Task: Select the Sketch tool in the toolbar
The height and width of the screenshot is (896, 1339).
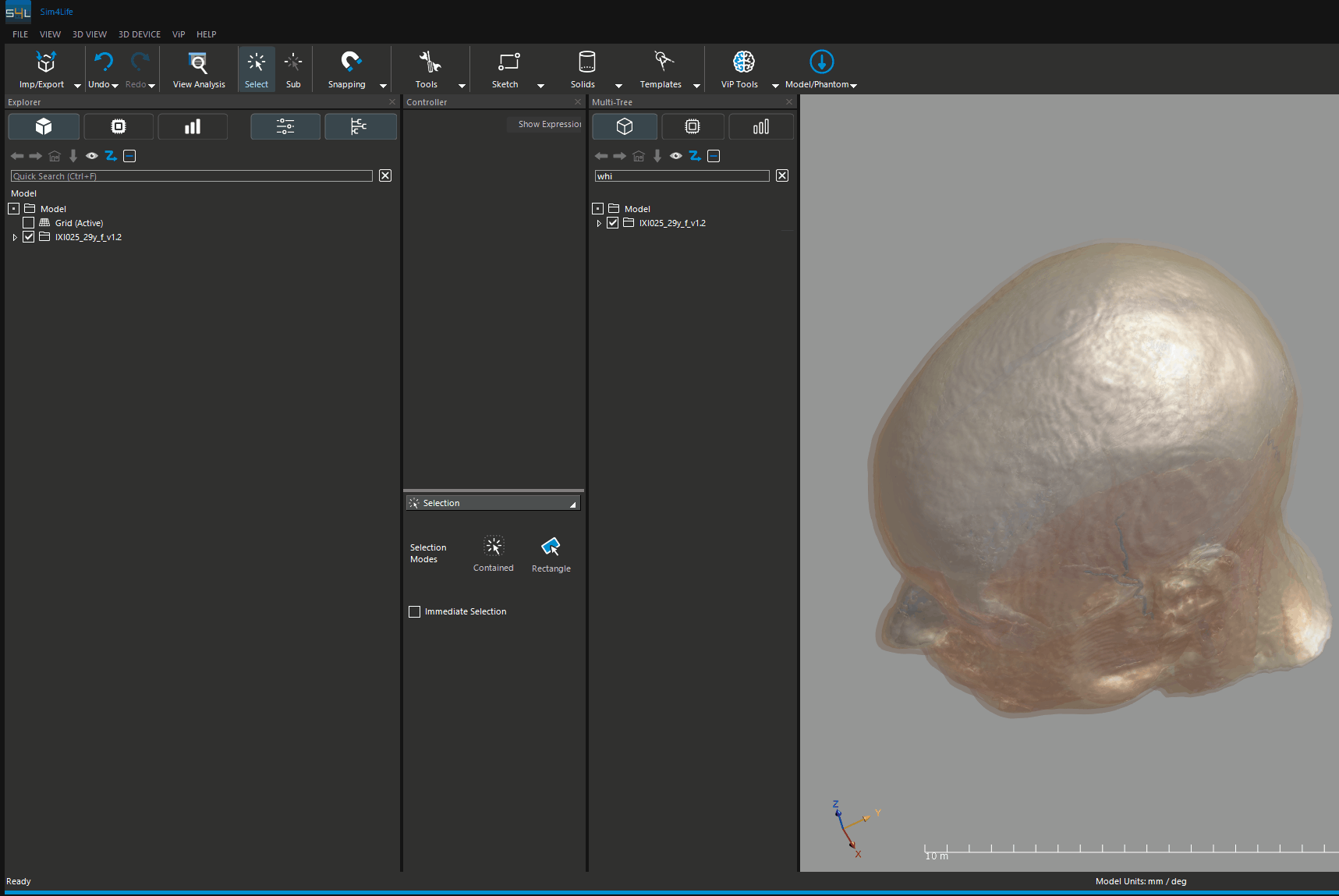Action: (x=507, y=69)
